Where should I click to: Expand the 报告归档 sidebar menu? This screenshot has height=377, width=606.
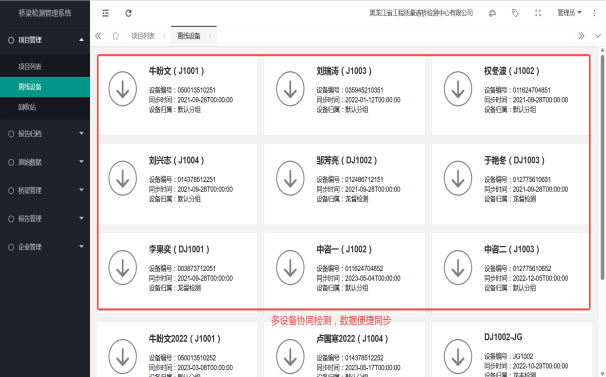pyautogui.click(x=45, y=134)
